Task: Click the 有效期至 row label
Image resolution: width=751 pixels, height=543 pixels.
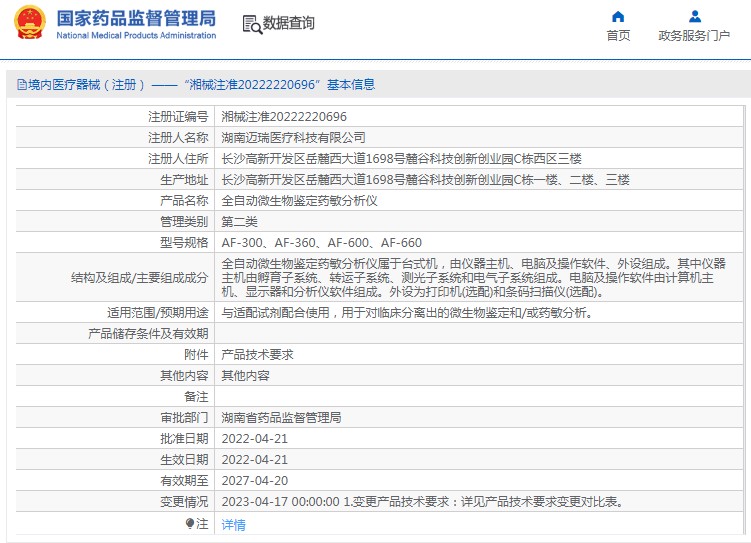Action: point(184,481)
